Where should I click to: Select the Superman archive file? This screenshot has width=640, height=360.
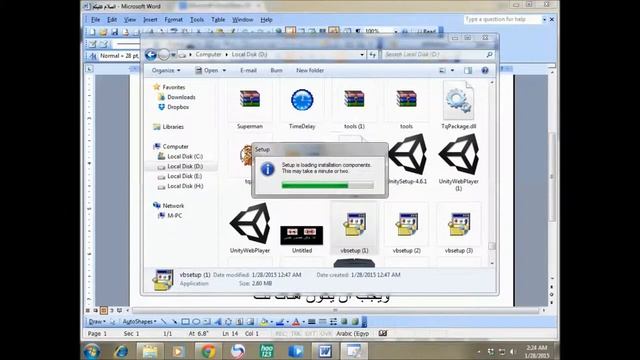coord(250,105)
